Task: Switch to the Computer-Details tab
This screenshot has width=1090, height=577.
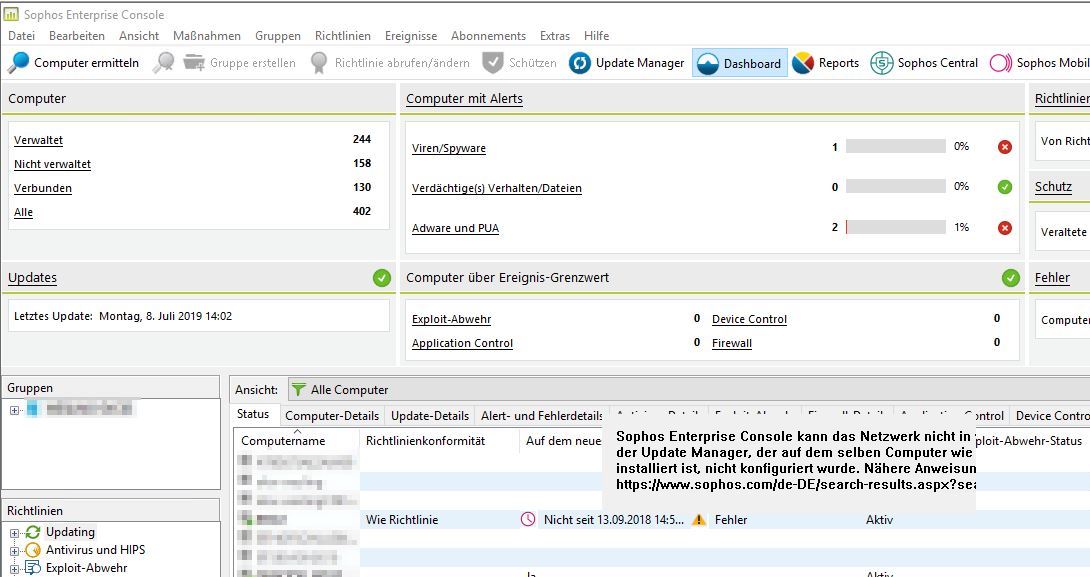Action: tap(332, 416)
